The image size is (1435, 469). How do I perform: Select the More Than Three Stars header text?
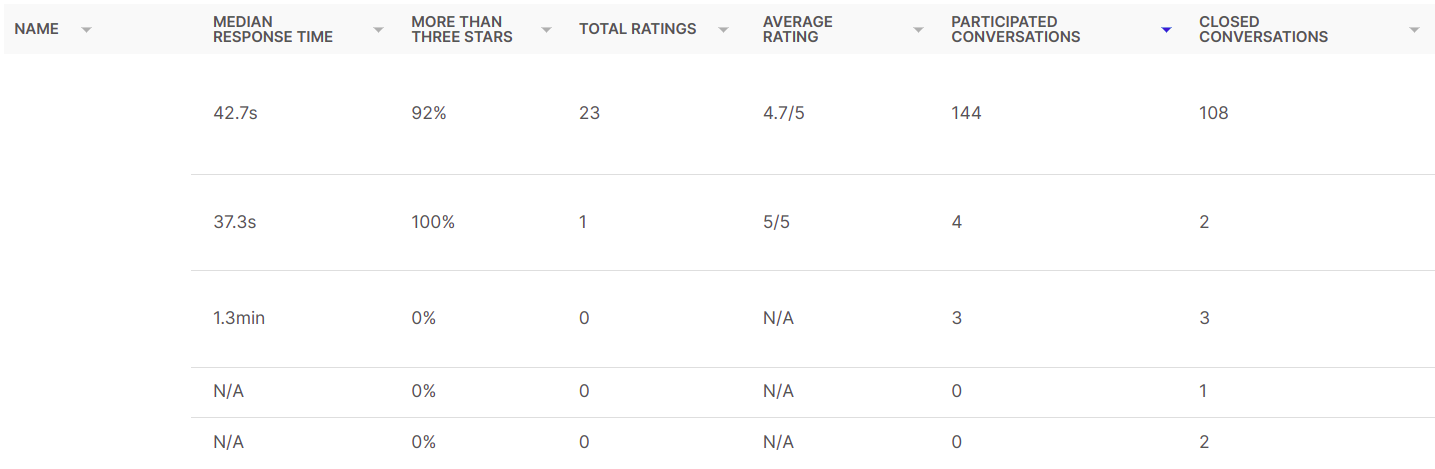(462, 29)
